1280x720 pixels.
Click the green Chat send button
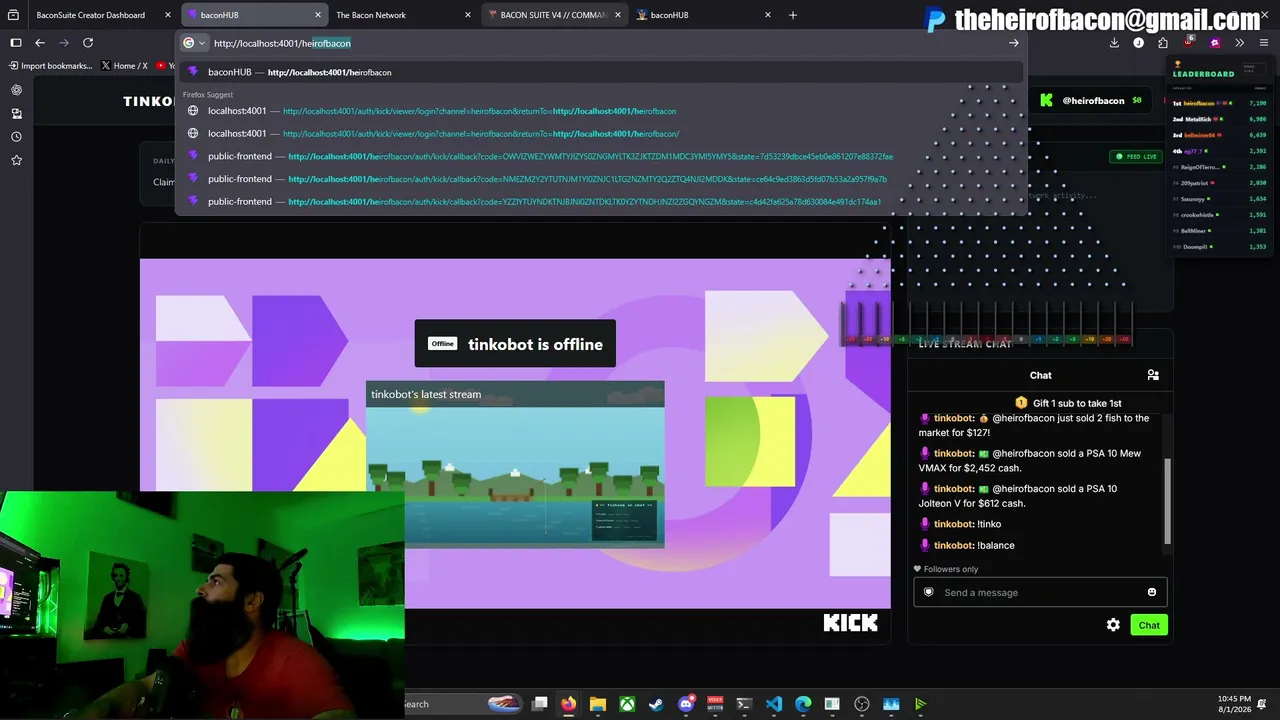coord(1149,625)
